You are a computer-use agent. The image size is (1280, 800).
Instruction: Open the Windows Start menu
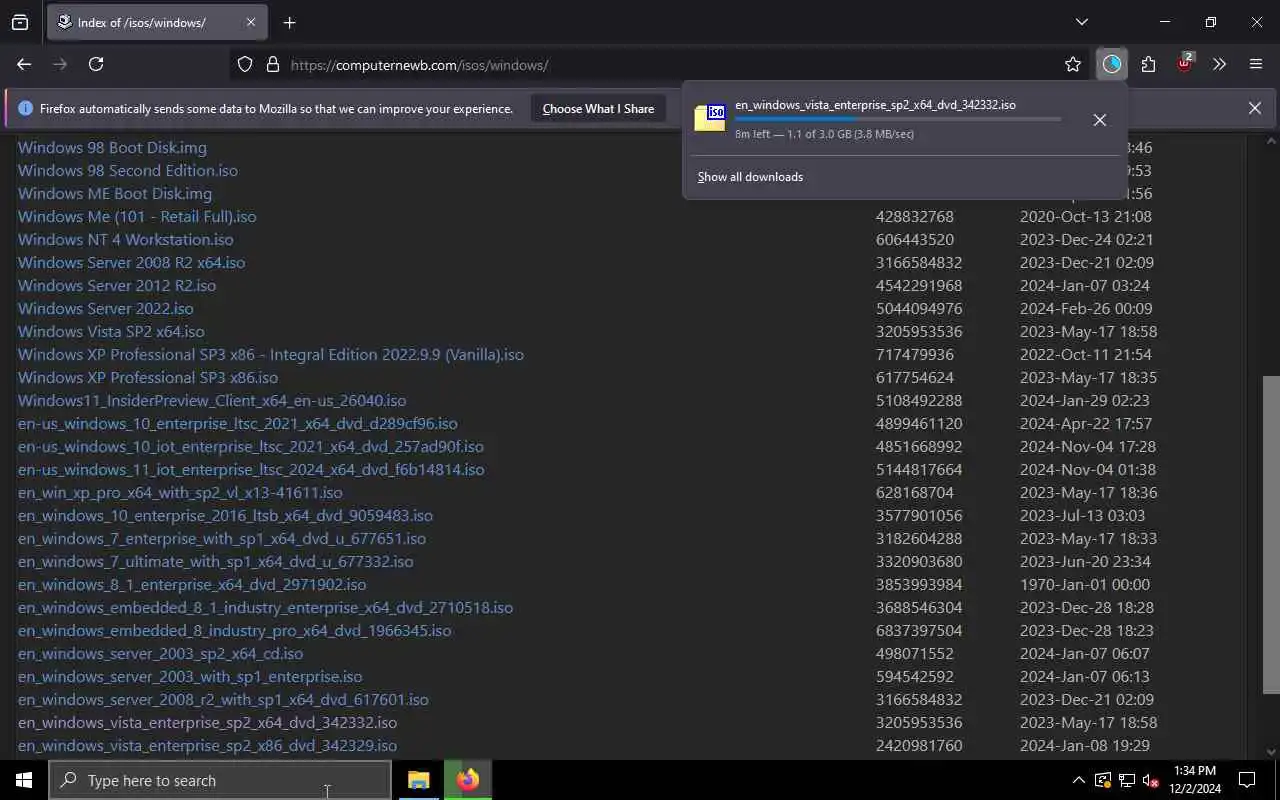coord(24,780)
